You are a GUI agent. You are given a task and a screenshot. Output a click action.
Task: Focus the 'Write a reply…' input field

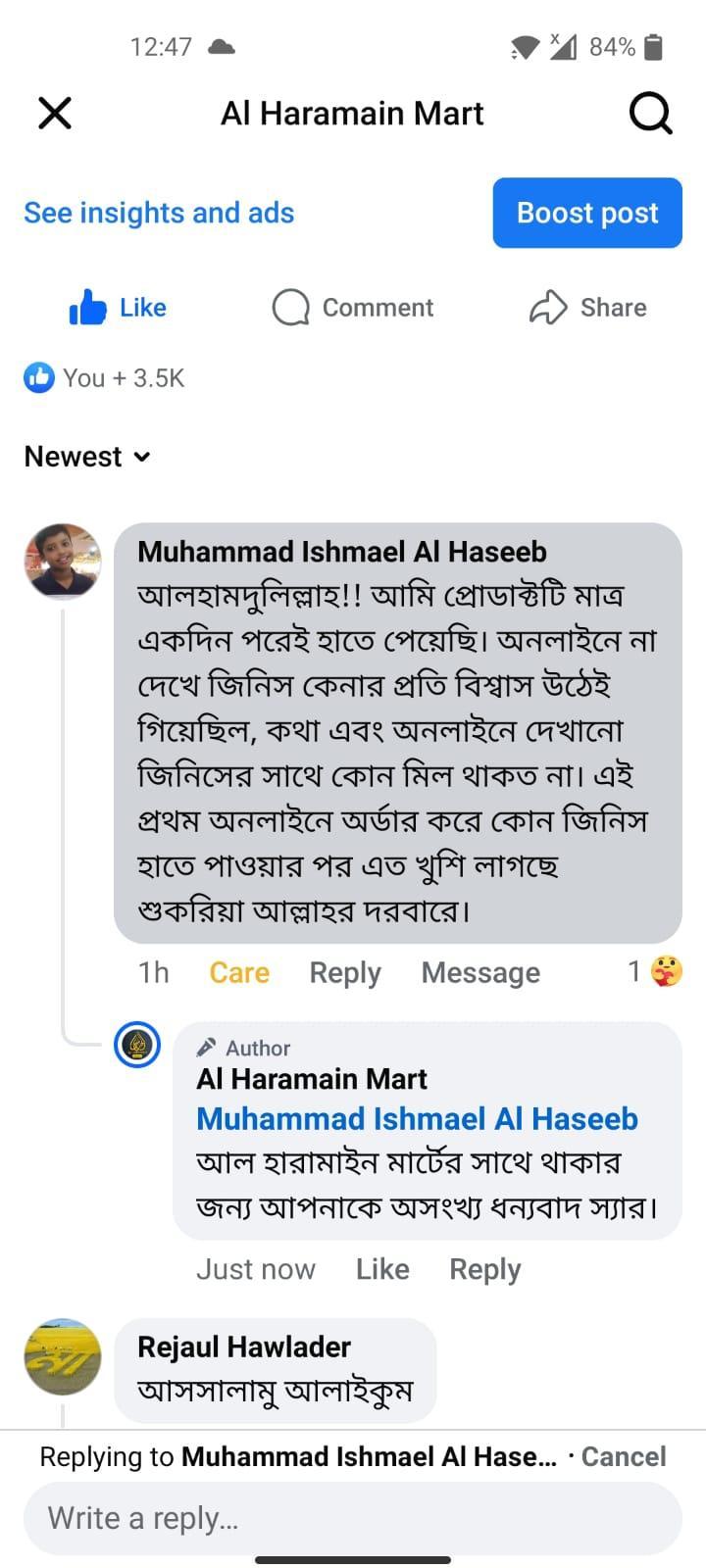353,1518
